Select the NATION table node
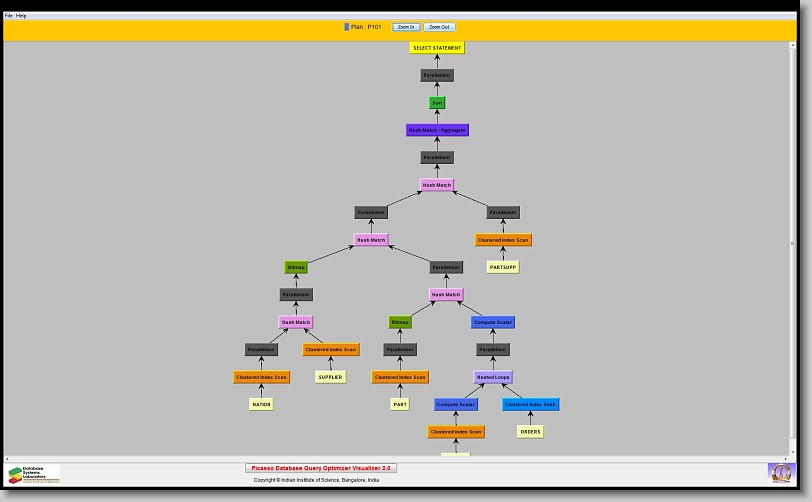The height and width of the screenshot is (502, 812). point(261,405)
